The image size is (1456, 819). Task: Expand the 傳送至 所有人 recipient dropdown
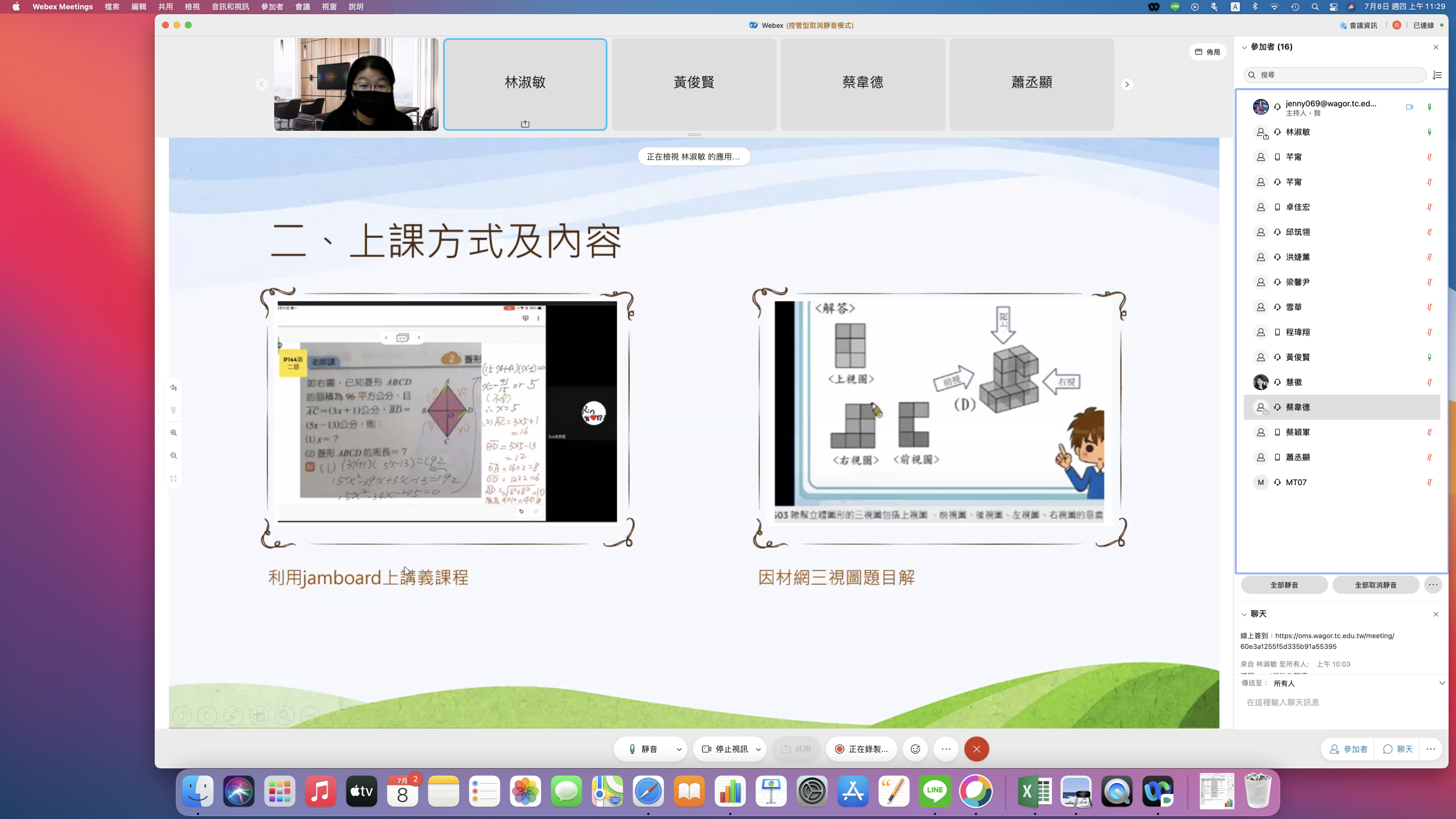(x=1442, y=683)
